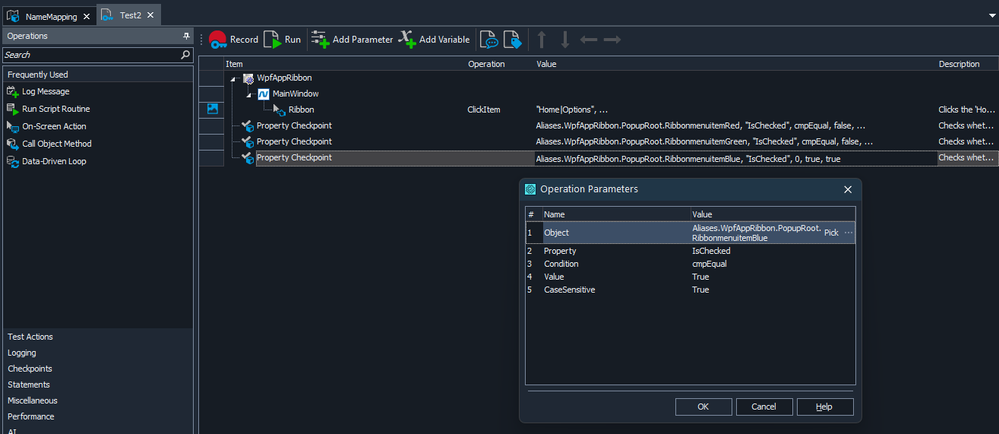Click OK in Operation Parameters dialog
The width and height of the screenshot is (999, 434).
703,407
